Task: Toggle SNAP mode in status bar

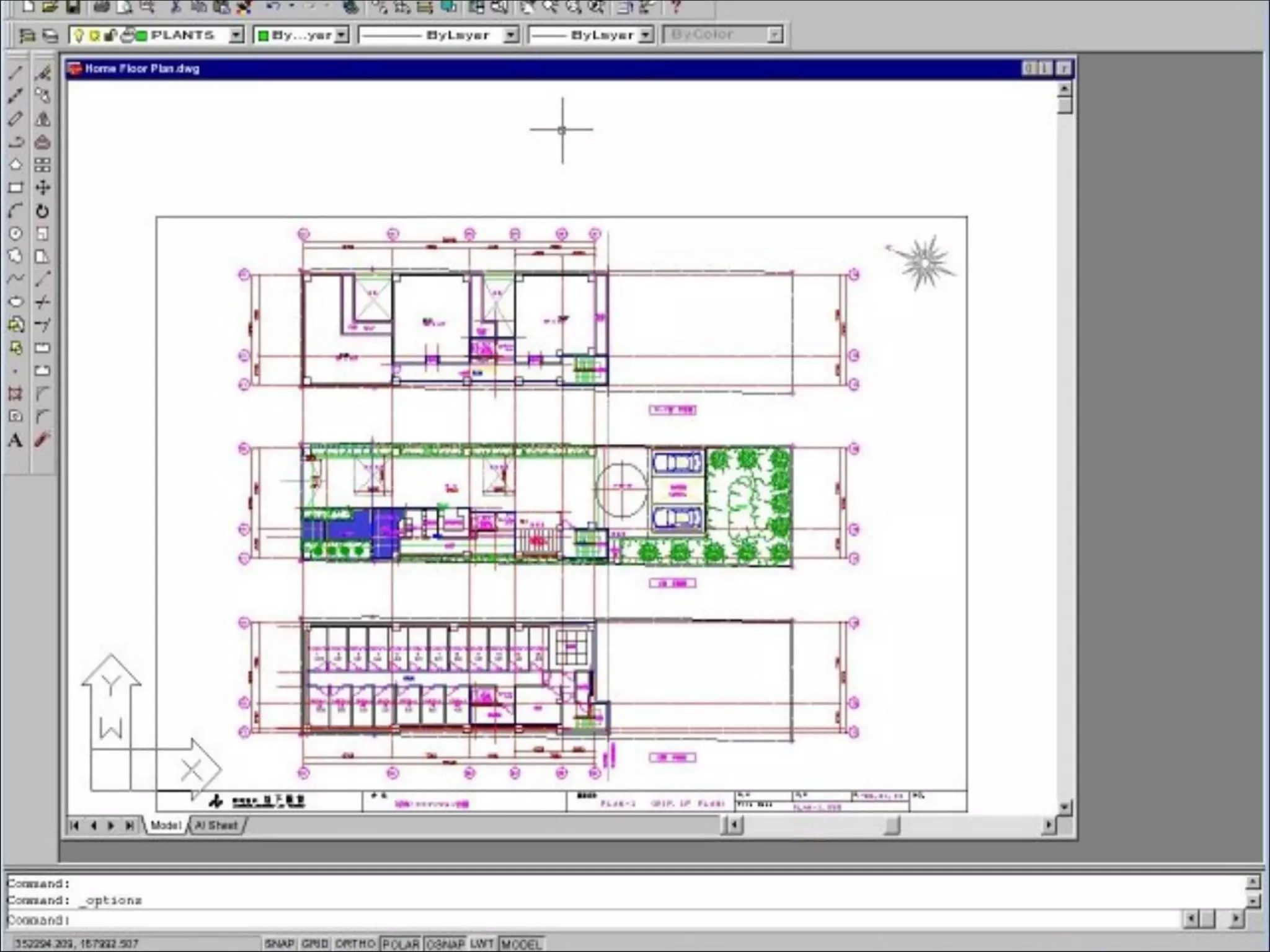Action: (x=279, y=943)
